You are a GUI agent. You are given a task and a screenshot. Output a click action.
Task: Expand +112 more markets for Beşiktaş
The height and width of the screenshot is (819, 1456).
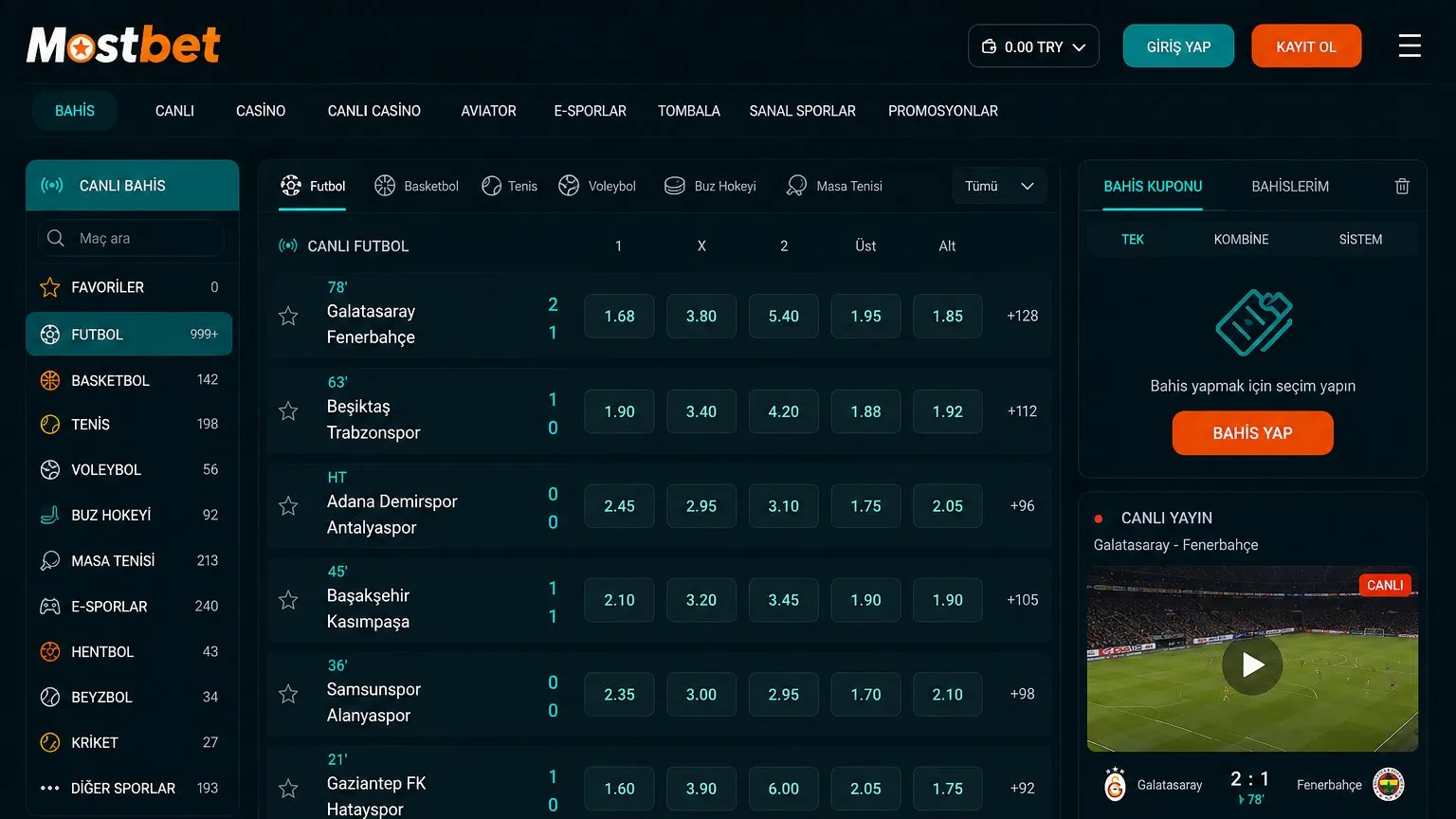1022,411
